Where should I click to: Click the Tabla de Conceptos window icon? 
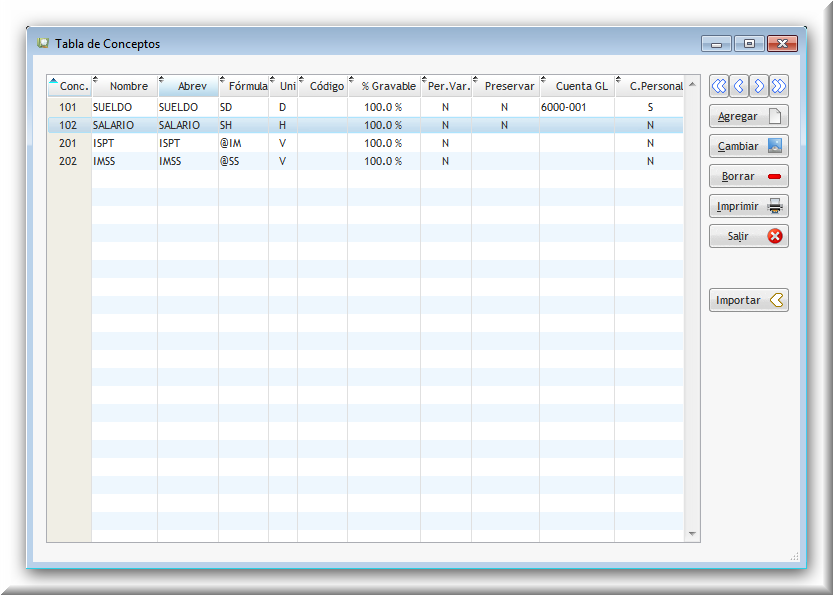point(43,43)
